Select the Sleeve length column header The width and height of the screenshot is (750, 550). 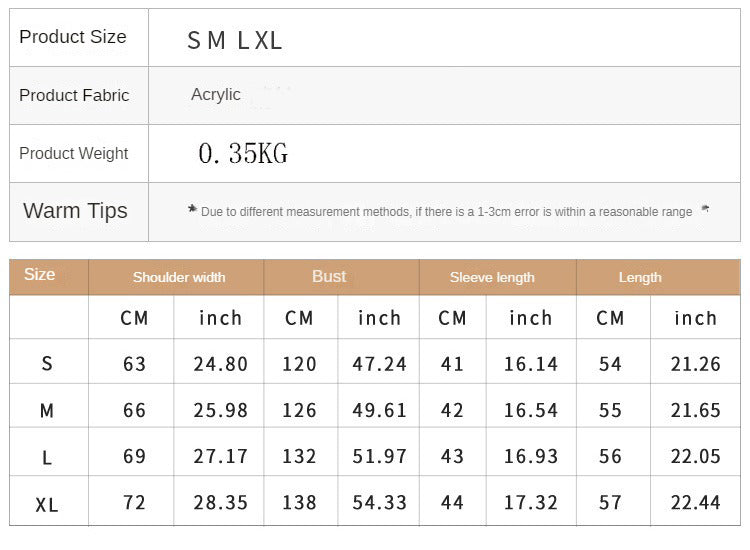pos(492,277)
